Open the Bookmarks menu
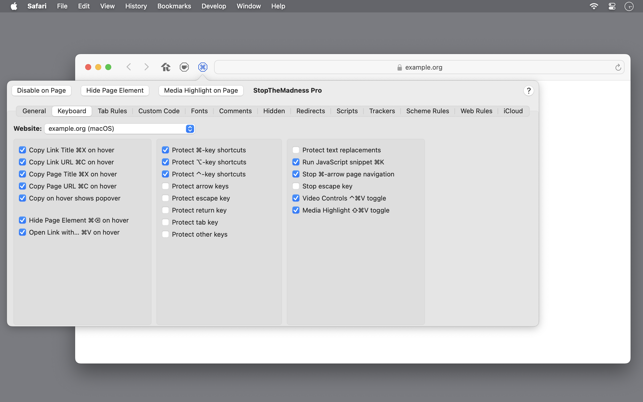 [x=174, y=6]
